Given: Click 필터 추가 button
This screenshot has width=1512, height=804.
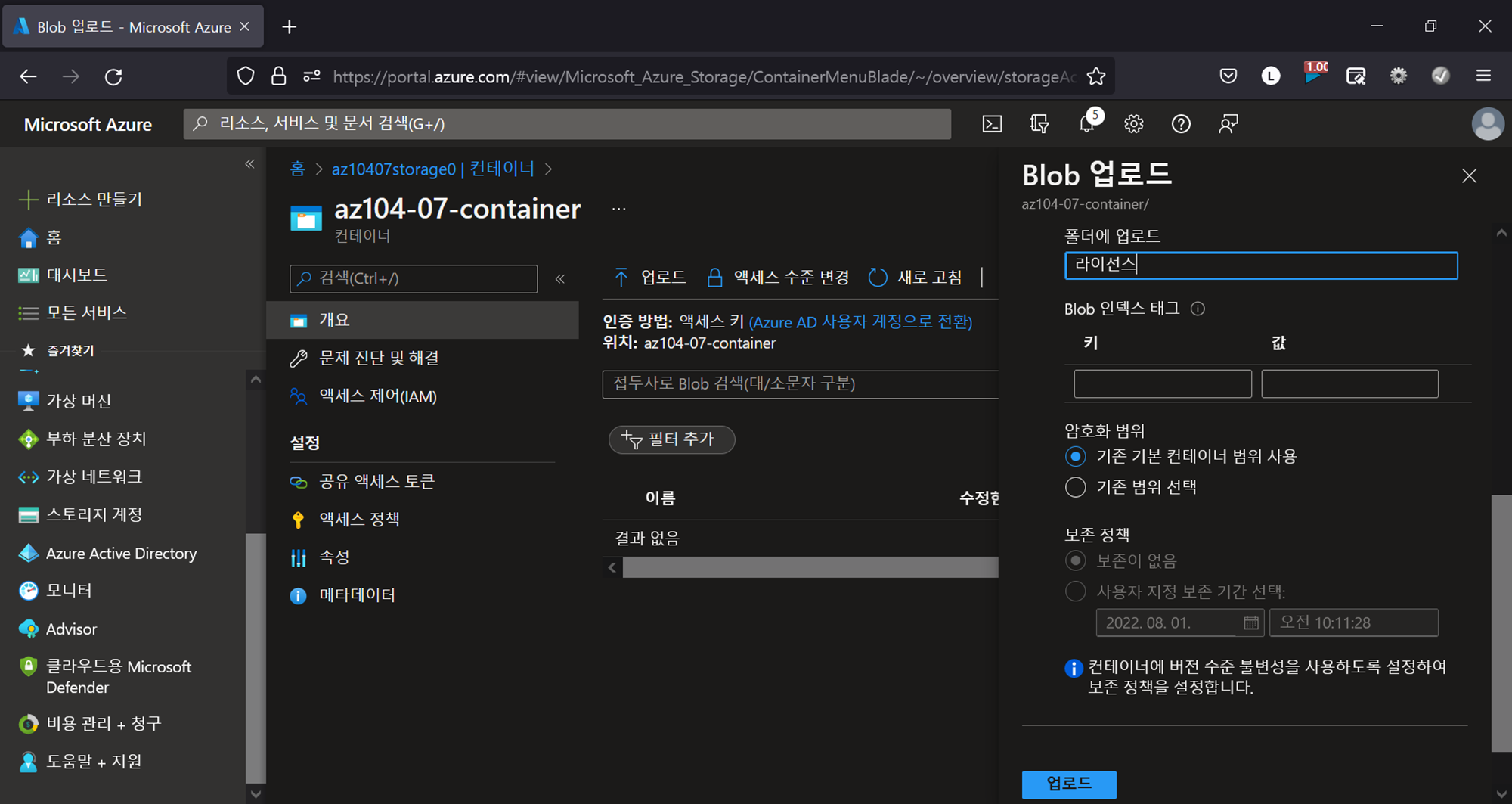Looking at the screenshot, I should 671,439.
